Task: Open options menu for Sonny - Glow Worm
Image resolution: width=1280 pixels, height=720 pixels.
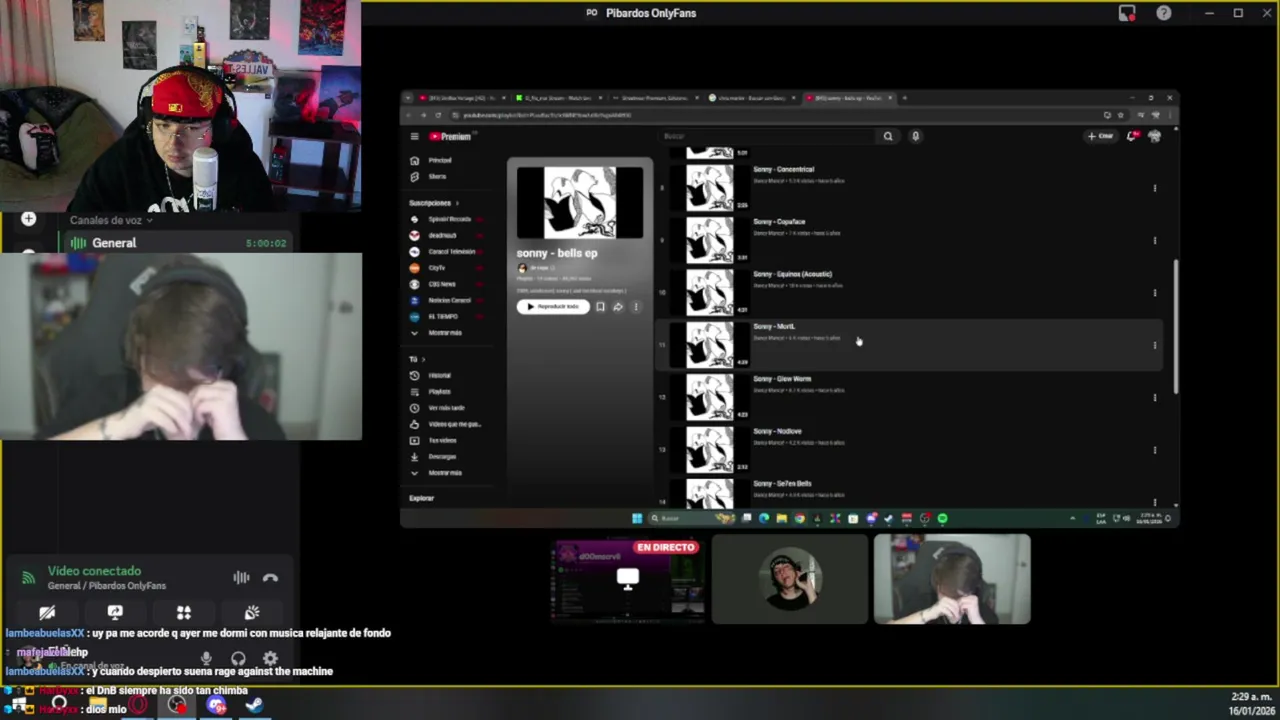Action: tap(1155, 397)
